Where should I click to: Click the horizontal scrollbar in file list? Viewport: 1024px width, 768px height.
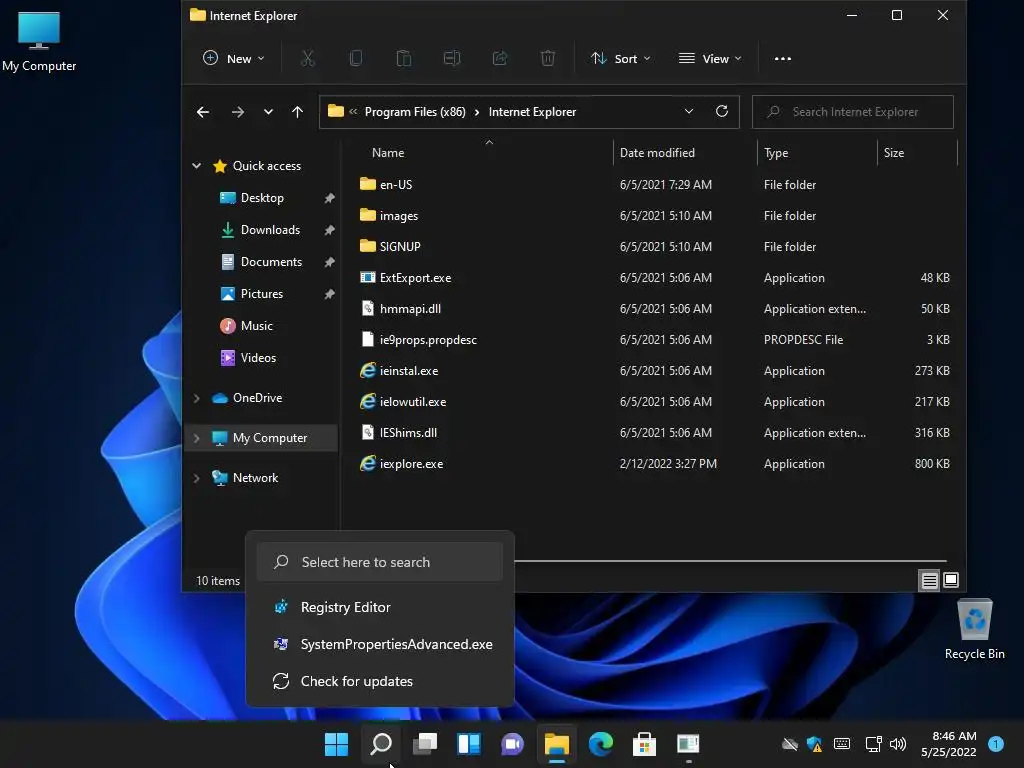[x=730, y=560]
